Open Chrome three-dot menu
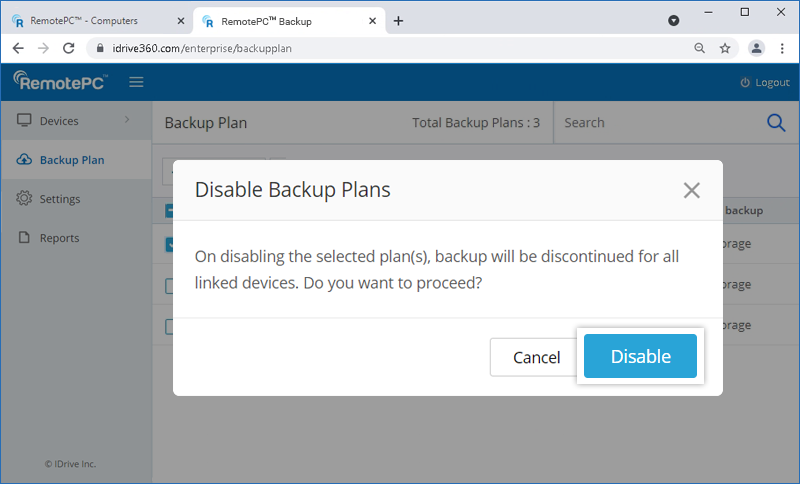Screen dimensions: 800x484 pyautogui.click(x=782, y=48)
